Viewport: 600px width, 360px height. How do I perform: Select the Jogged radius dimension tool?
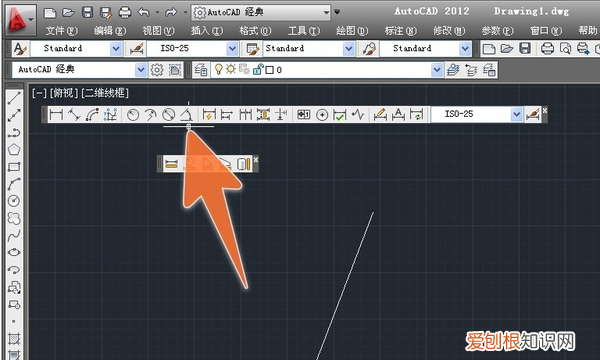point(151,114)
